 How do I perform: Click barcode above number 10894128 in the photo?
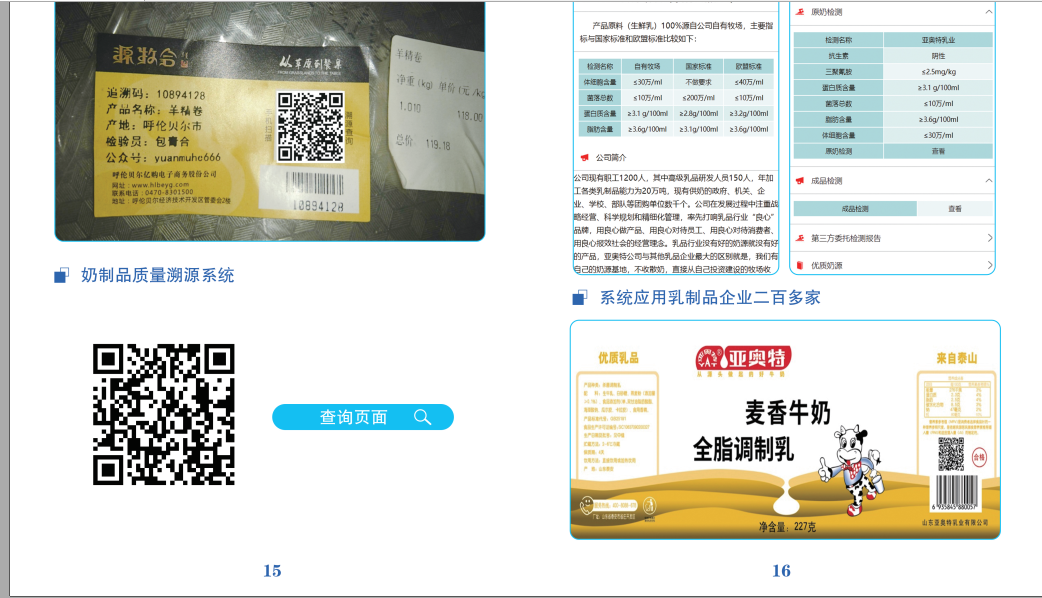click(316, 183)
